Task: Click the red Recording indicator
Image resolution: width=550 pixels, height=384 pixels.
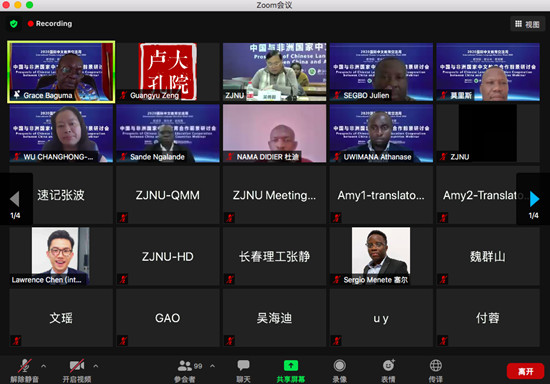Action: click(x=50, y=23)
